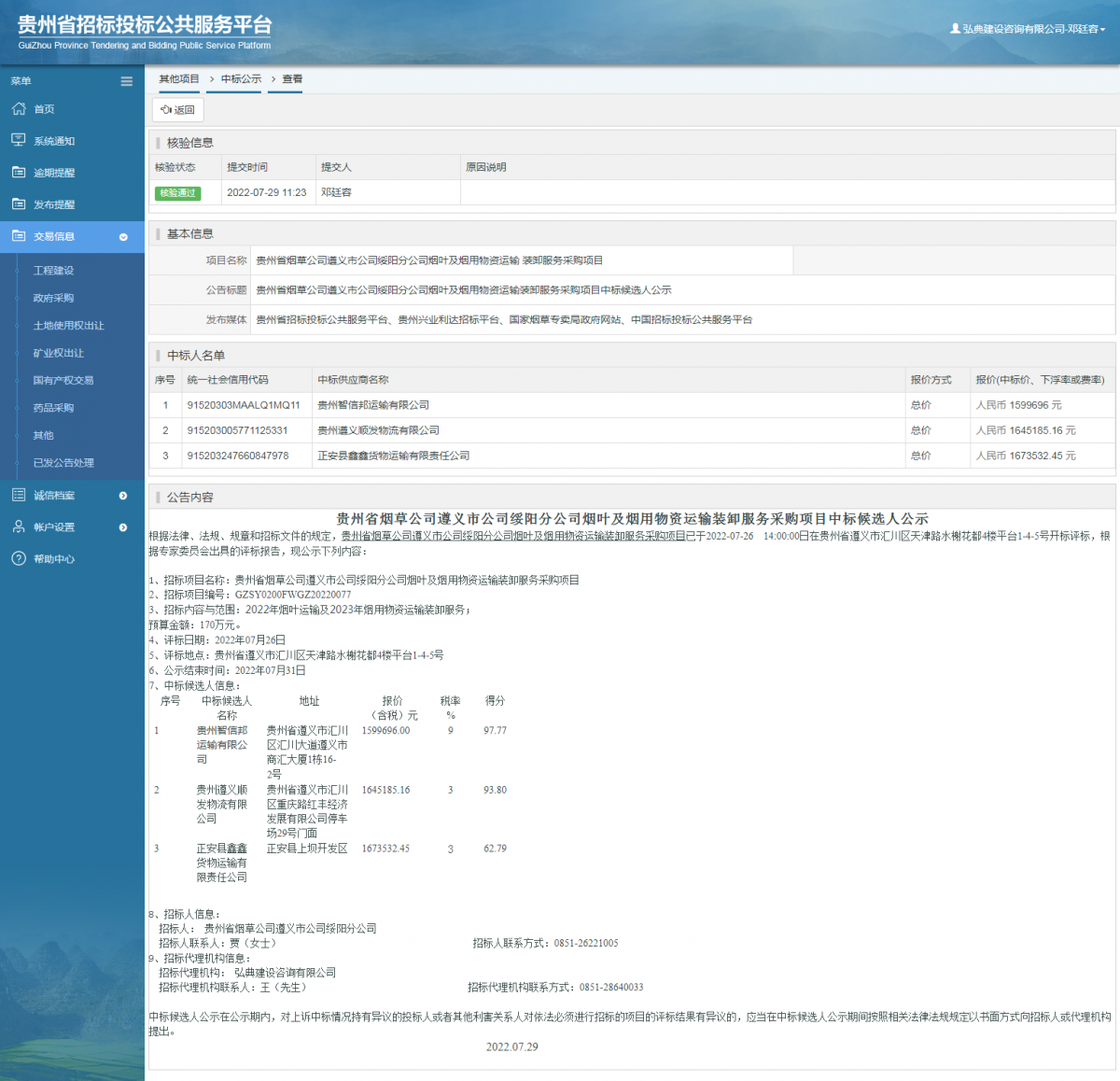The height and width of the screenshot is (1081, 1120).
Task: Click the 项目名称 value field
Action: 522,260
